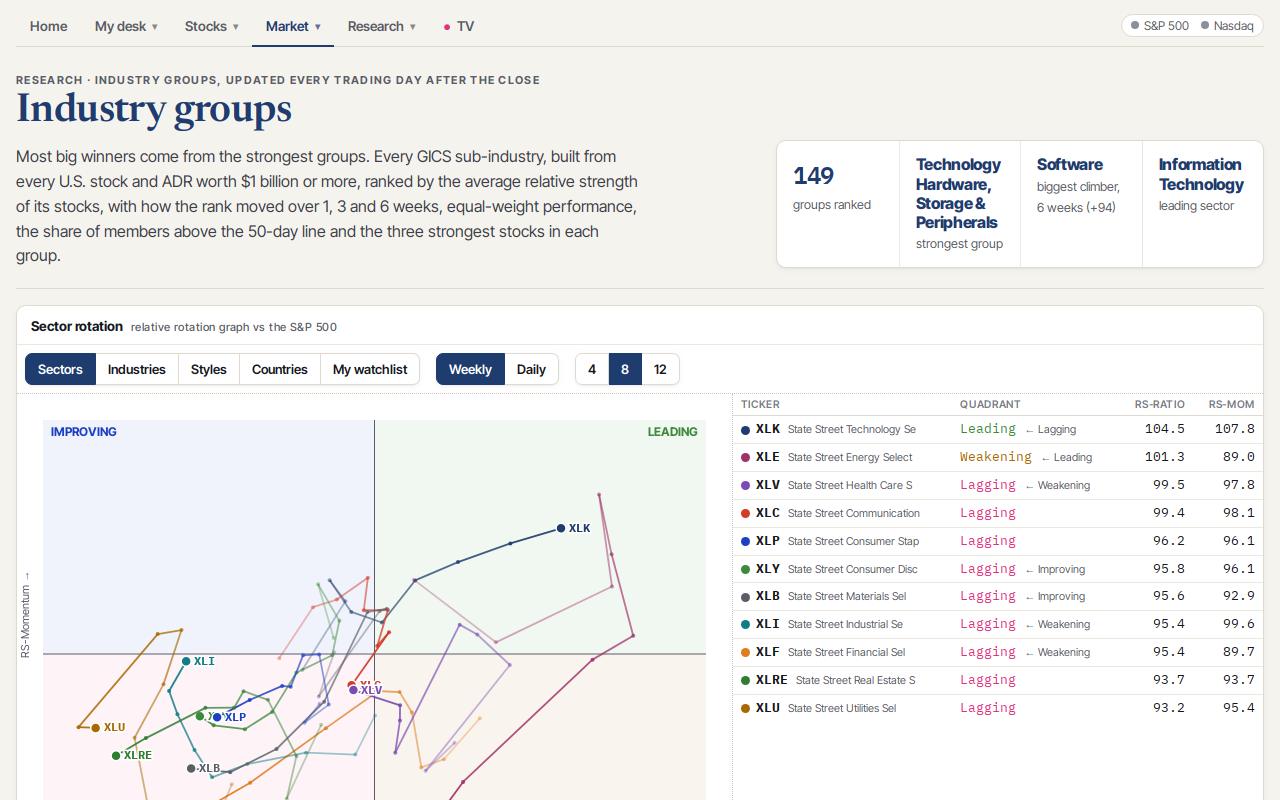Select the XLF ticker row

998,652
